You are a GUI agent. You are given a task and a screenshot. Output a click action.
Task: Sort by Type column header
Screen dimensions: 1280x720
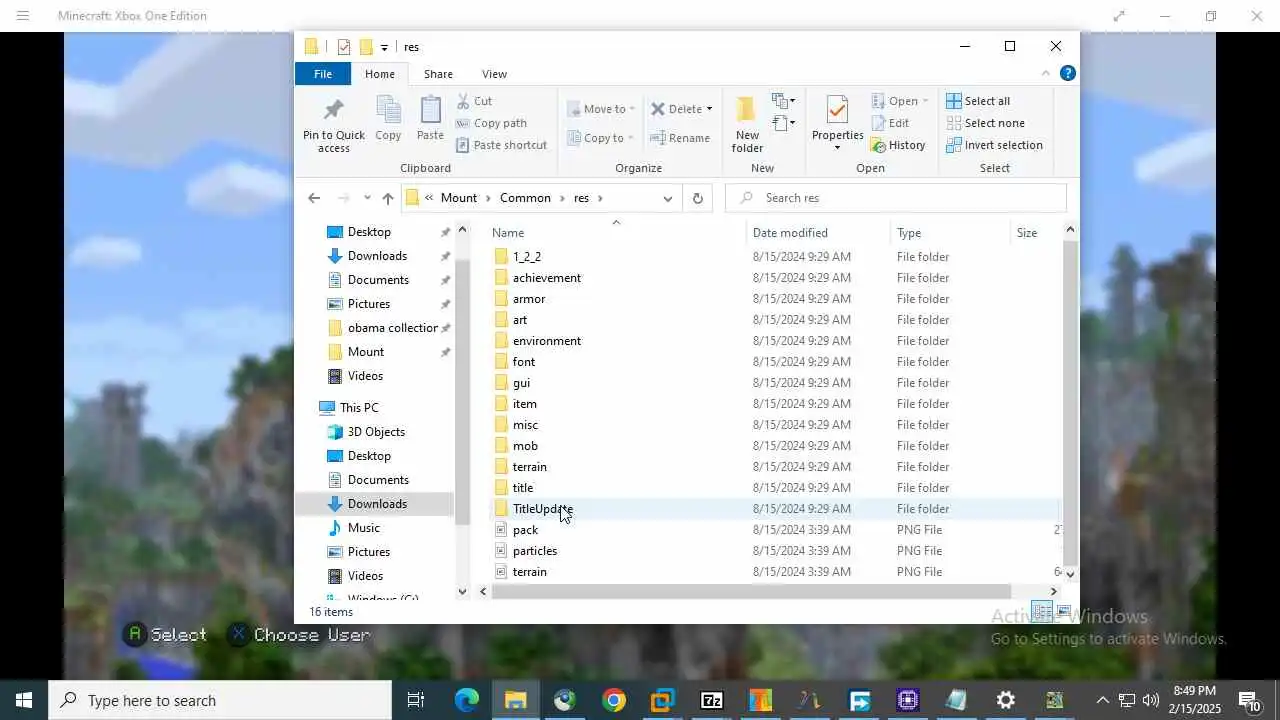(909, 233)
